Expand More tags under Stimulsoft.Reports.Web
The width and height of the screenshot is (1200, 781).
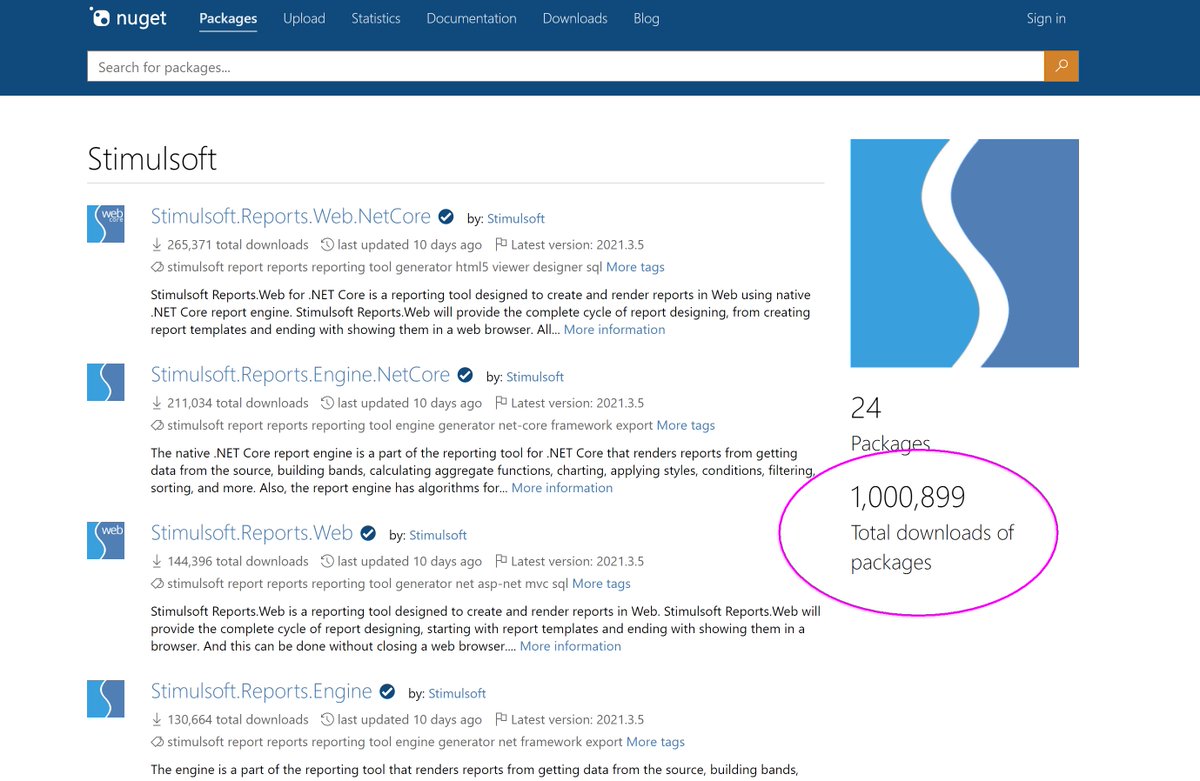(601, 583)
